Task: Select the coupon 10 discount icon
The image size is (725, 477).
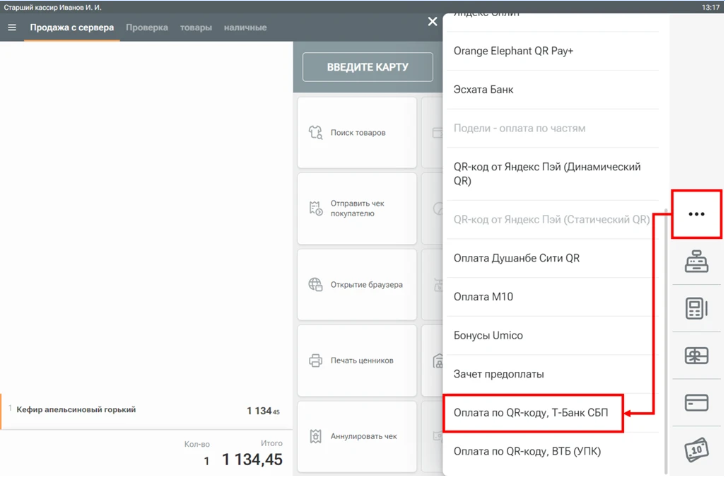Action: [696, 449]
